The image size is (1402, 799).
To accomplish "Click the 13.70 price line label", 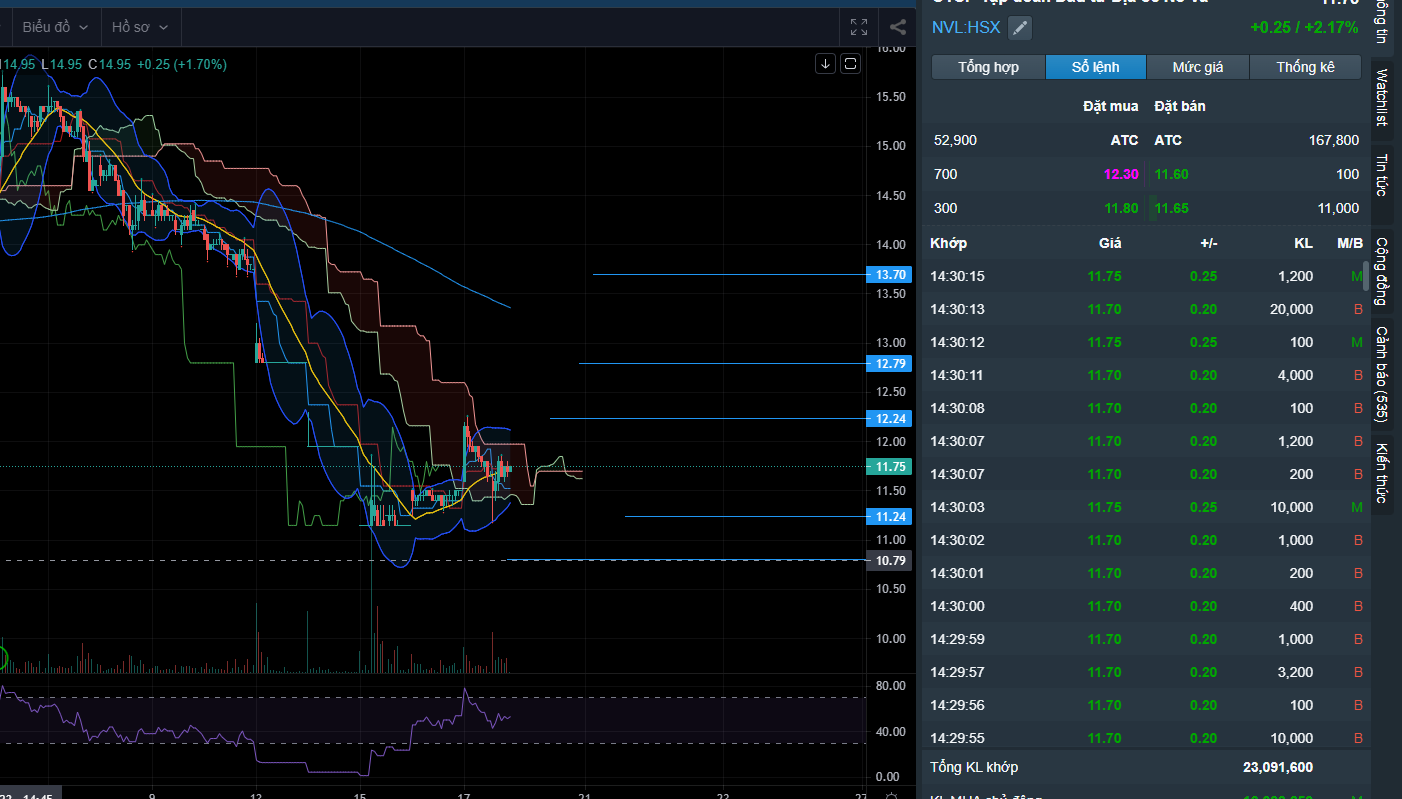I will (890, 274).
